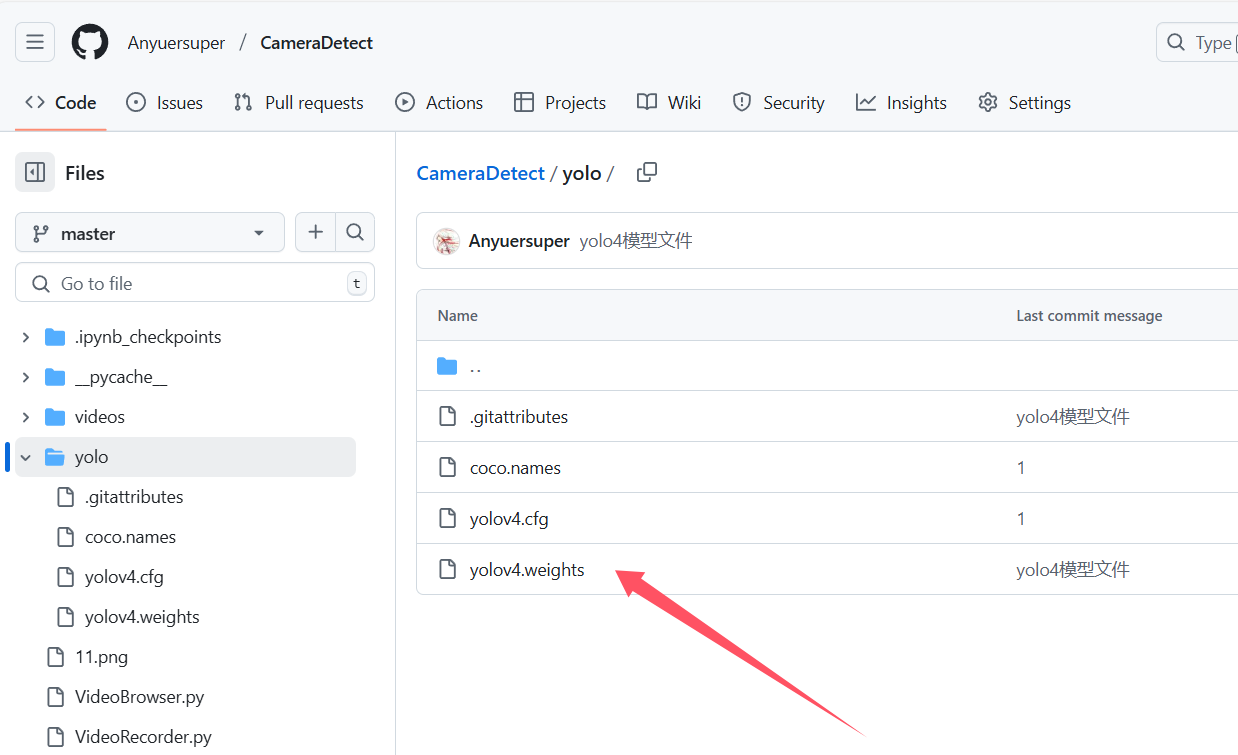Open the master branch dropdown
Image resolution: width=1238 pixels, height=755 pixels.
pos(150,233)
